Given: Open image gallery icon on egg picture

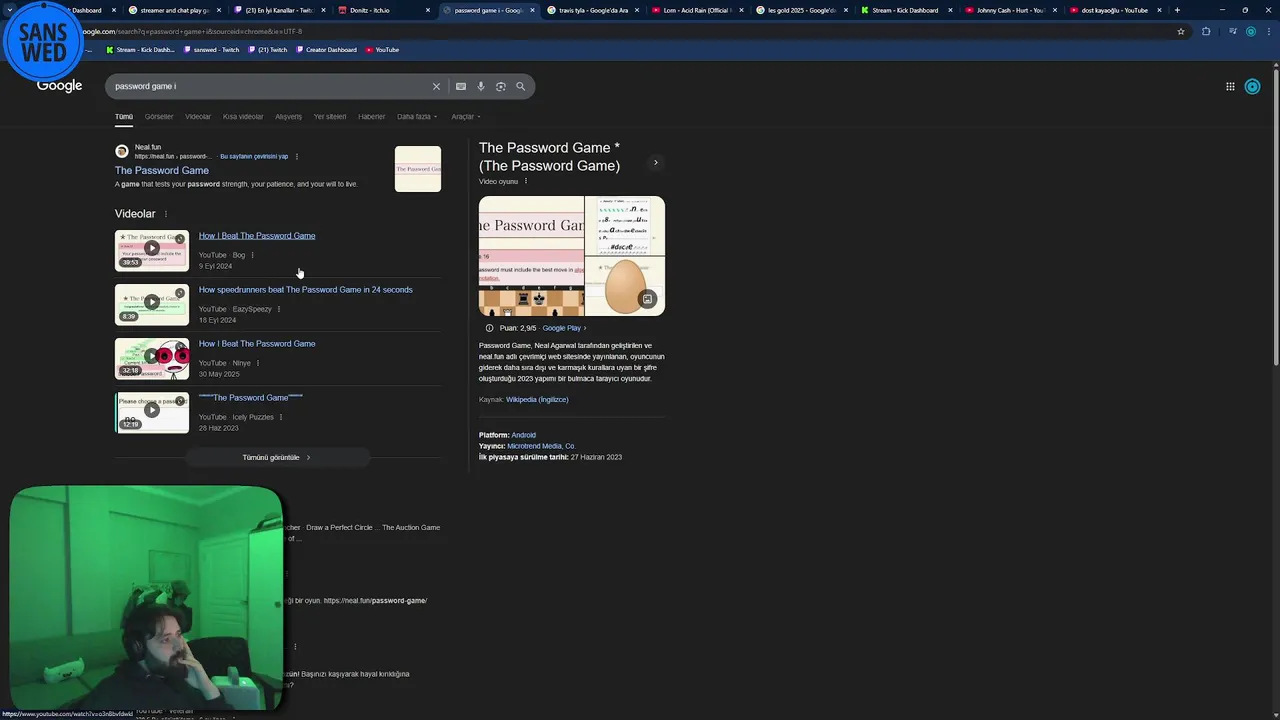Looking at the screenshot, I should (x=647, y=299).
